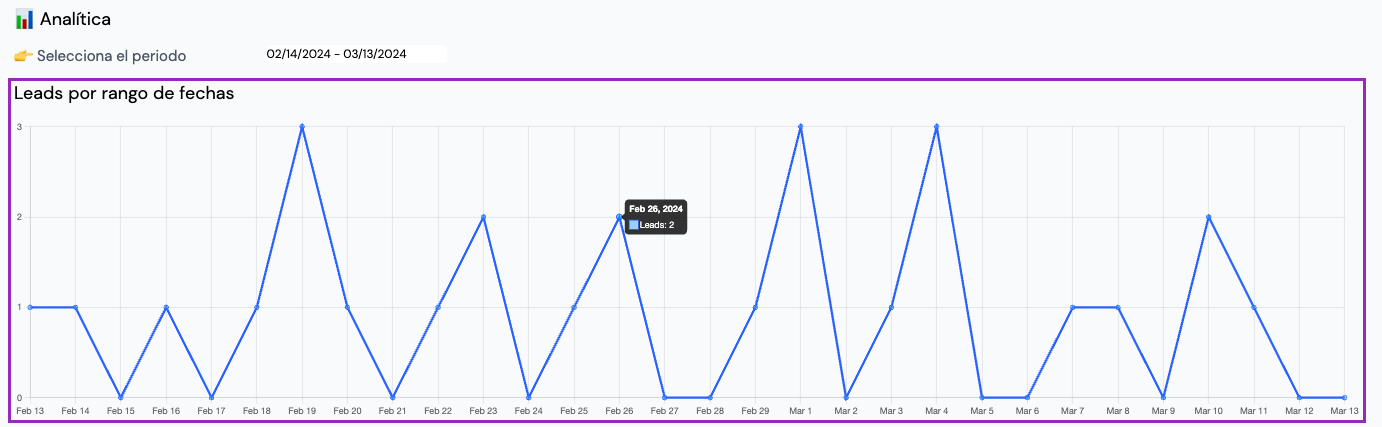Click the Analítica page heading text
This screenshot has height=427, width=1382.
click(75, 19)
